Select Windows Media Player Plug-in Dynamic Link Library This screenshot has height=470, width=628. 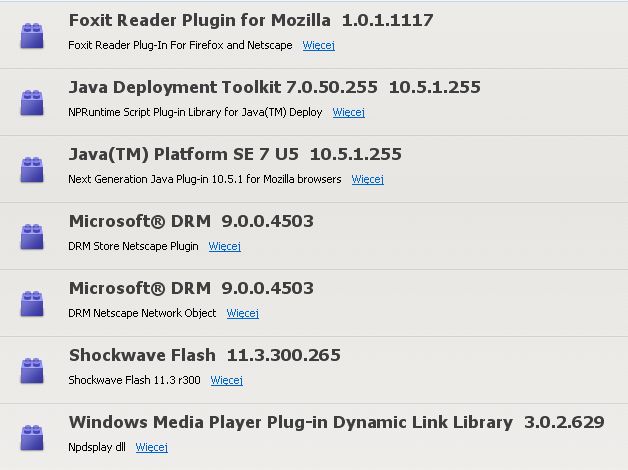pos(290,422)
